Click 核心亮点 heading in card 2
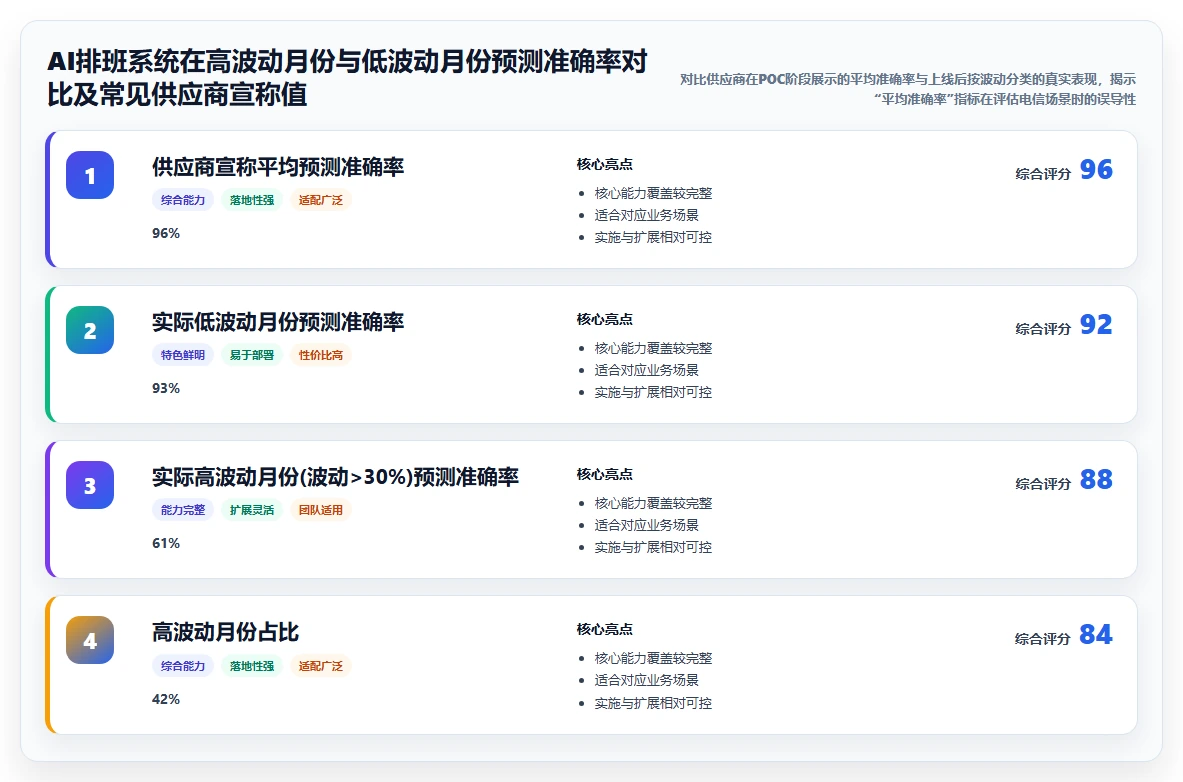Screen dimensions: 1183x782 [604, 319]
